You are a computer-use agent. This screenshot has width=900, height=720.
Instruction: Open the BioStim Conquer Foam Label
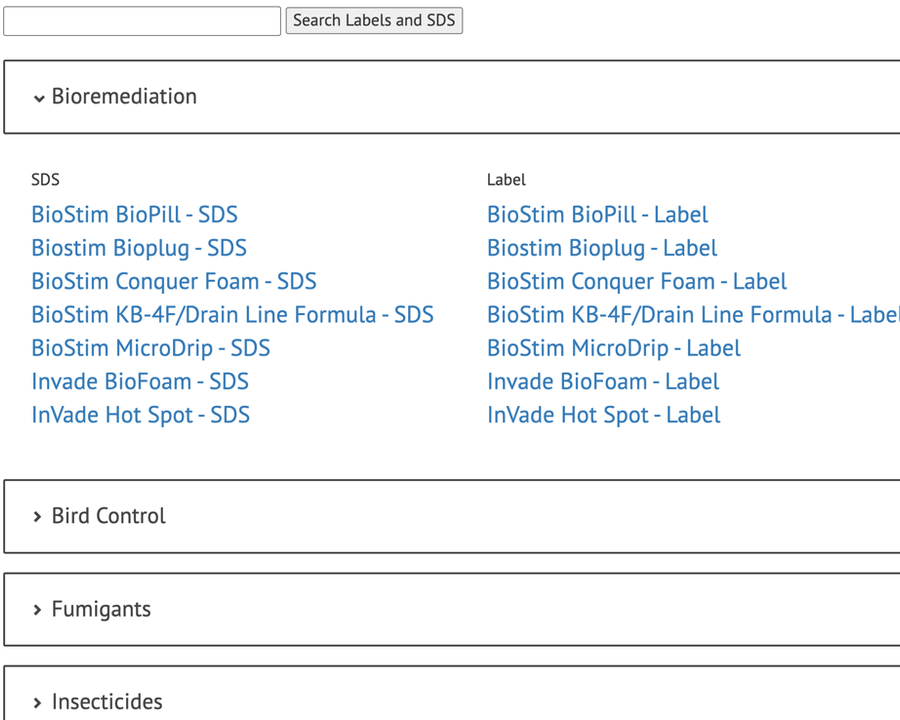(636, 281)
